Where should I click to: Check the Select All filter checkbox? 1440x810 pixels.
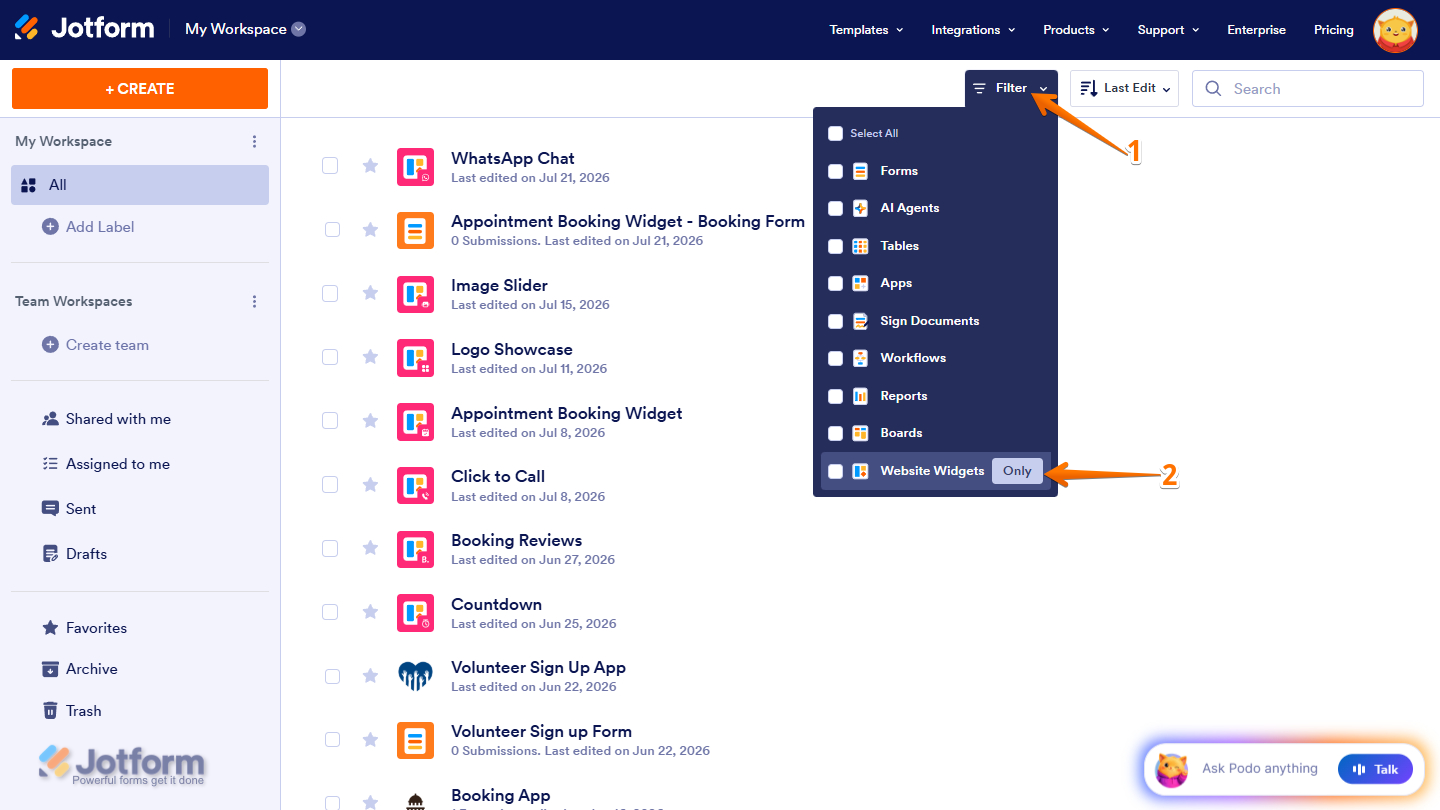835,133
